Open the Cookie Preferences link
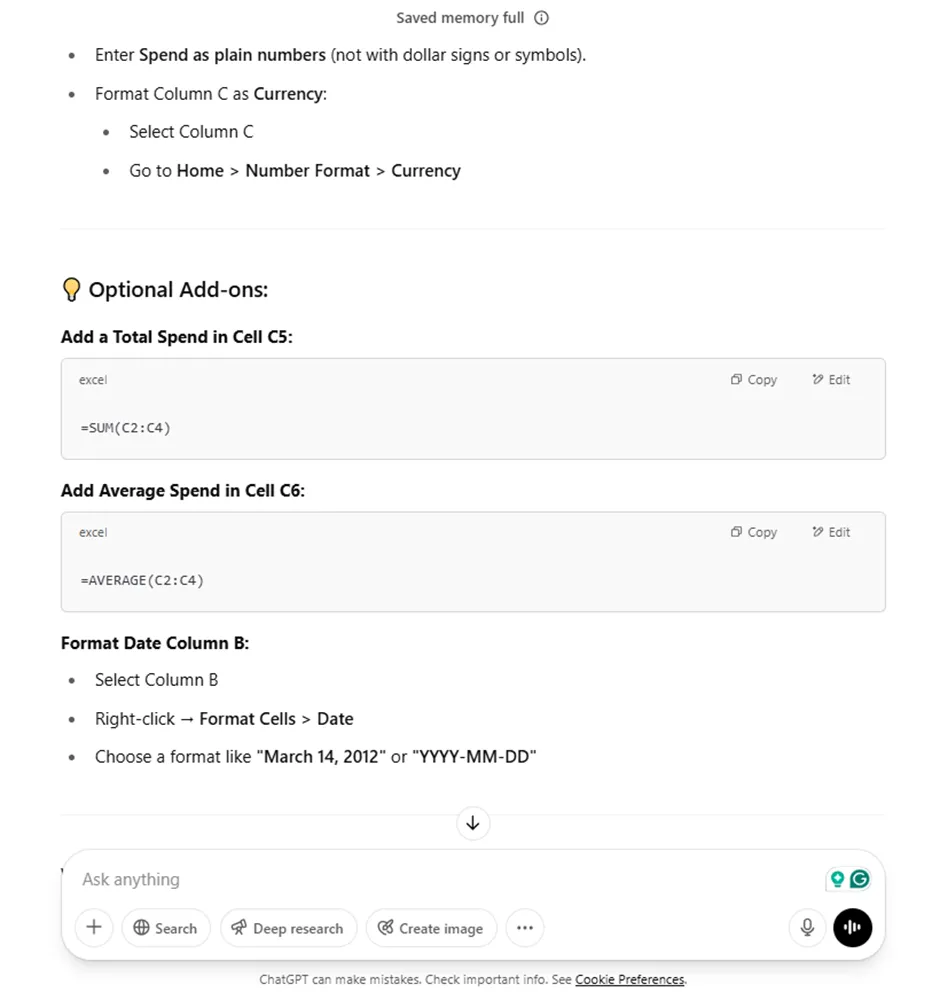The image size is (940, 992). click(629, 979)
